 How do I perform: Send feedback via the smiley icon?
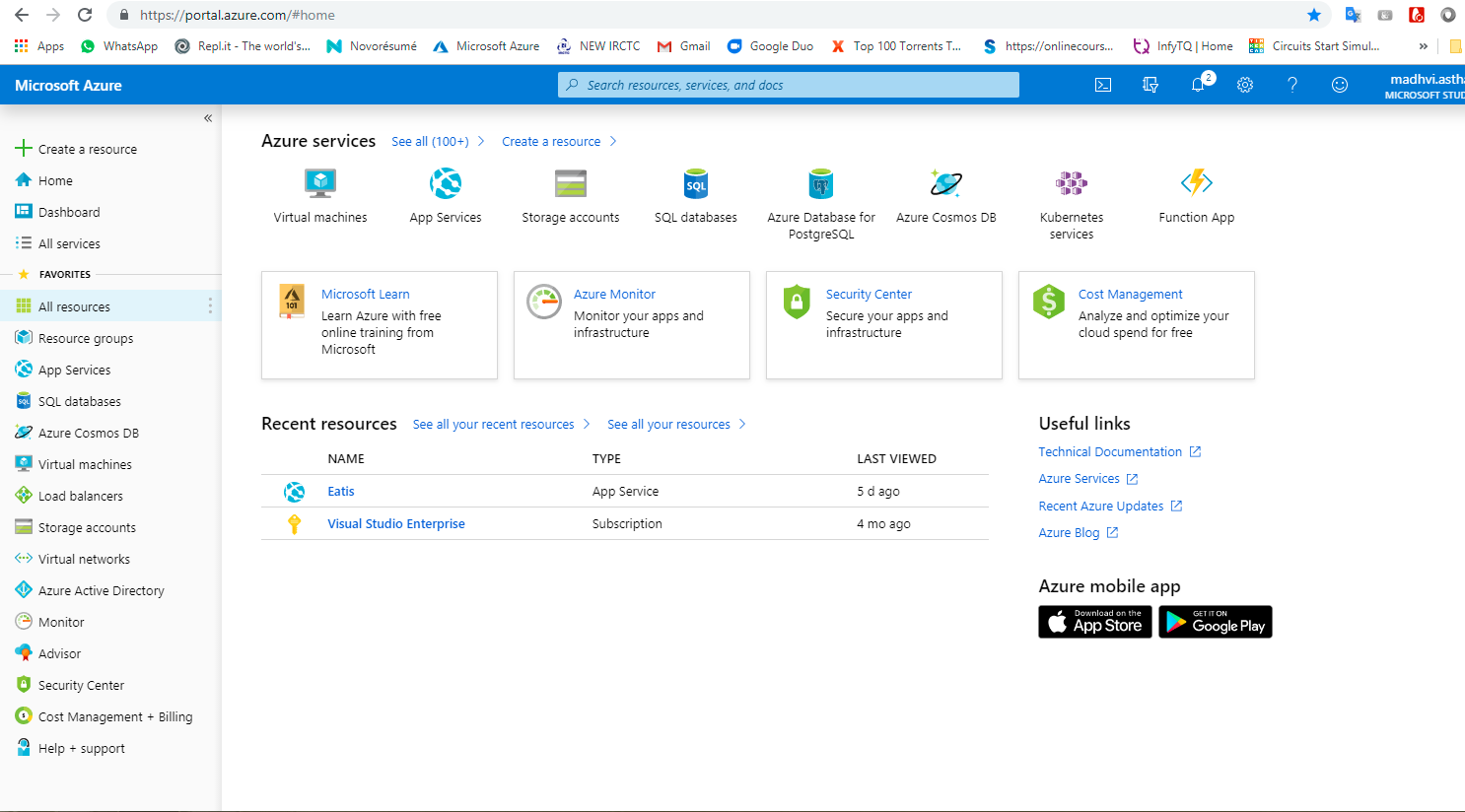1340,85
